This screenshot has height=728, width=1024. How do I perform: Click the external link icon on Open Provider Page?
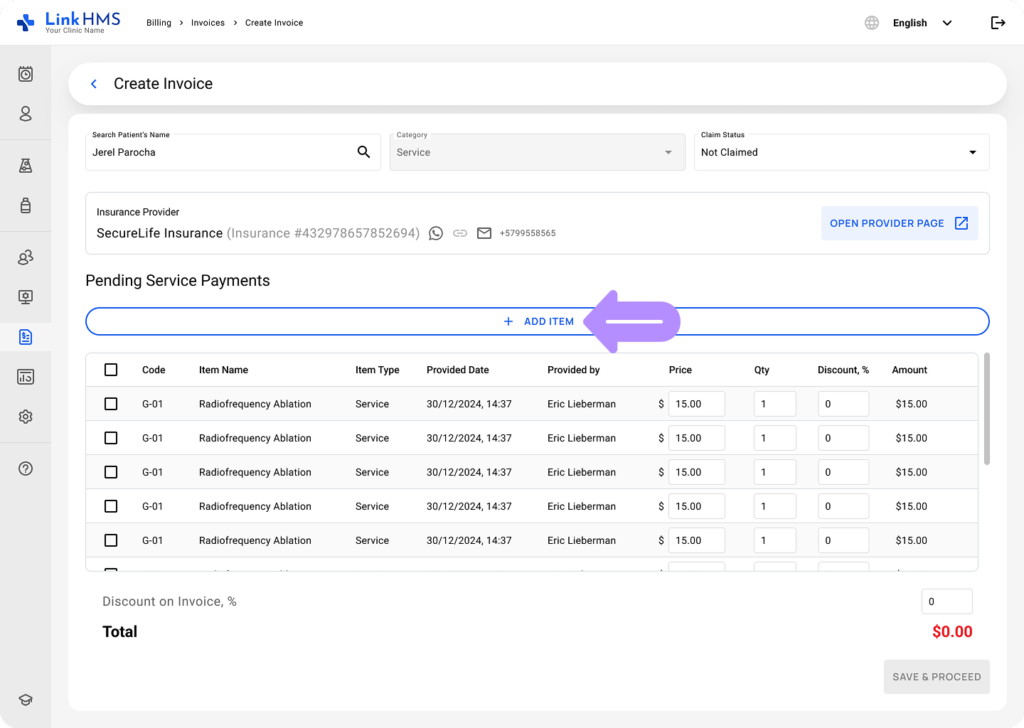pos(961,223)
